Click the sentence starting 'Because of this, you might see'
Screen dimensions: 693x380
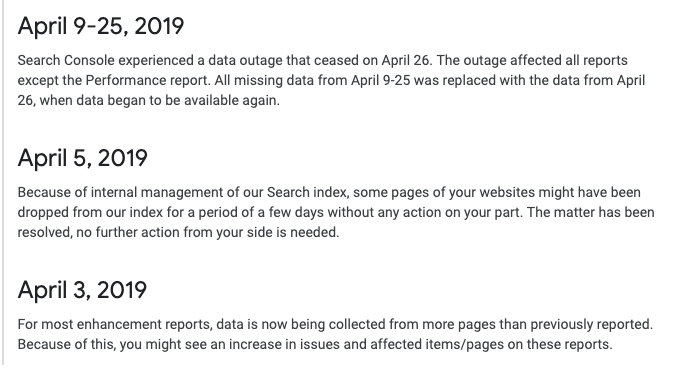tap(315, 344)
